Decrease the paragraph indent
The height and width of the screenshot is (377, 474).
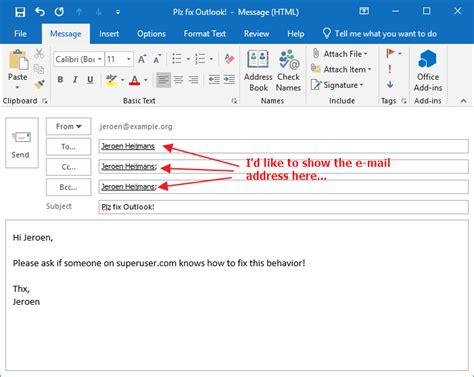214,80
